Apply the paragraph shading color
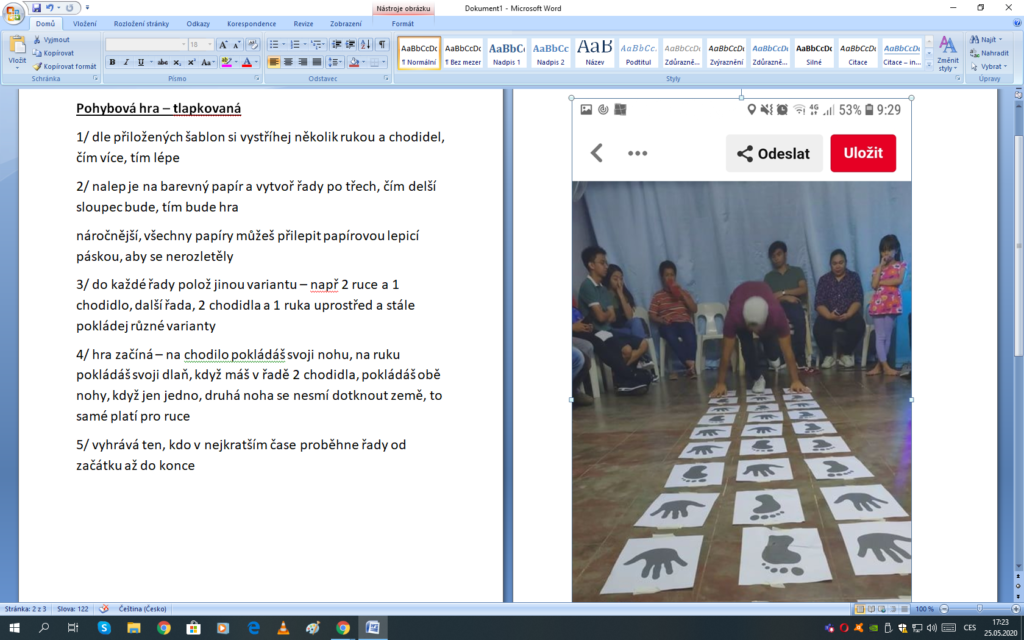Viewport: 1024px width, 640px height. coord(354,62)
